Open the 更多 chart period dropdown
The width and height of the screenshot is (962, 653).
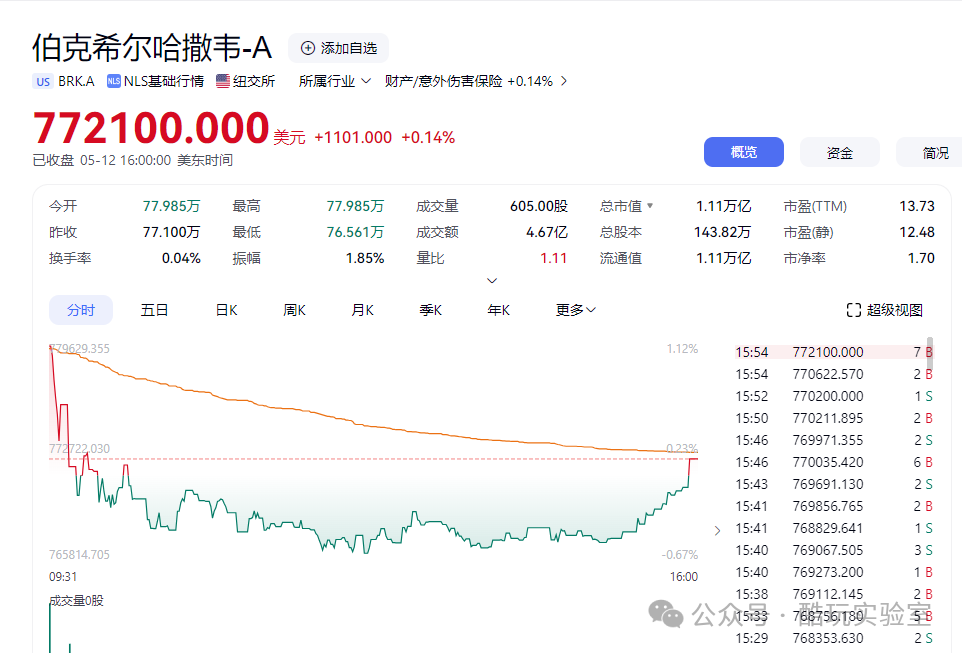click(x=576, y=310)
